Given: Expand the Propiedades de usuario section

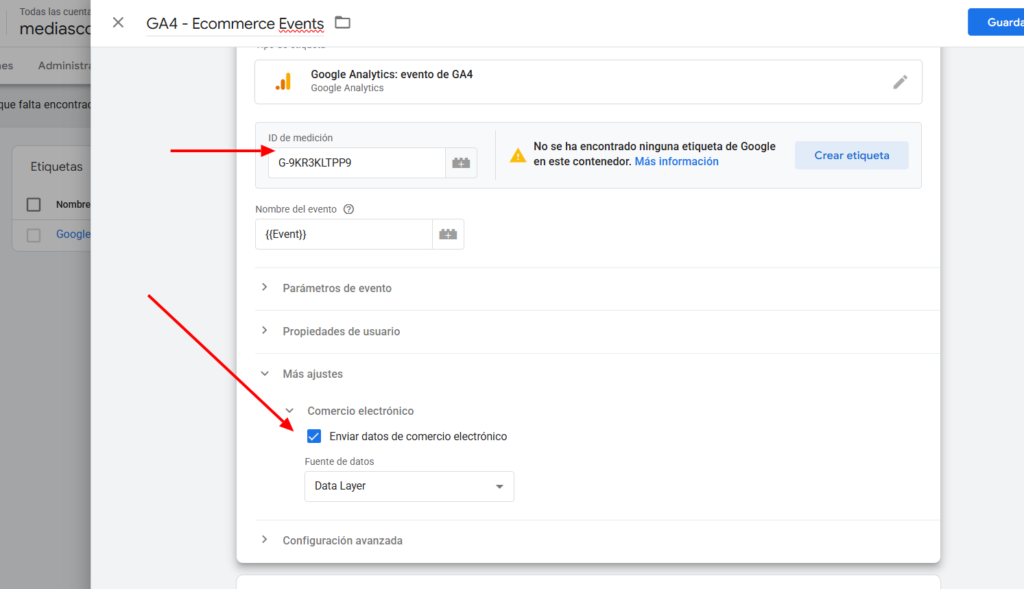Looking at the screenshot, I should 341,331.
